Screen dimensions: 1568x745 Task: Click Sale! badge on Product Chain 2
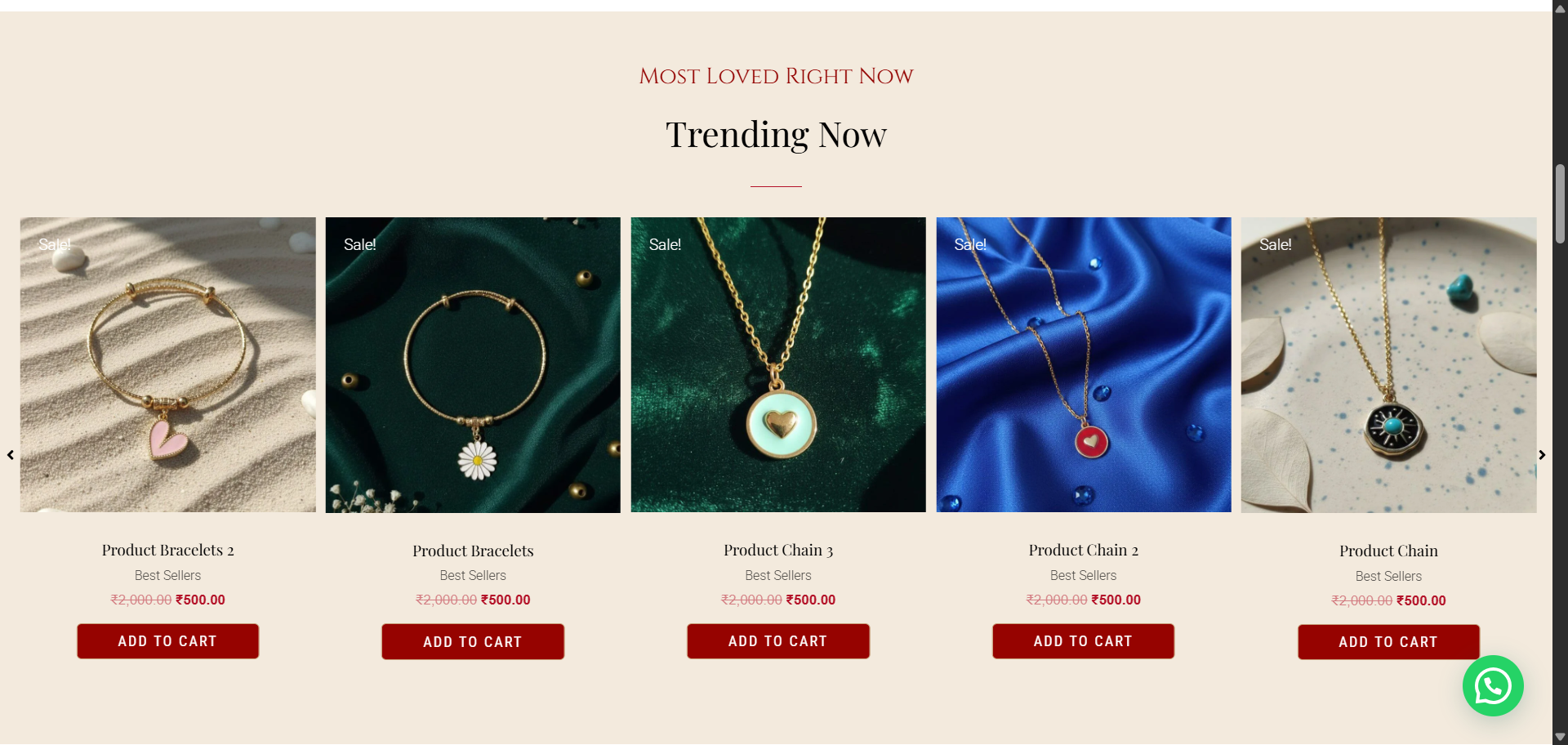[970, 244]
